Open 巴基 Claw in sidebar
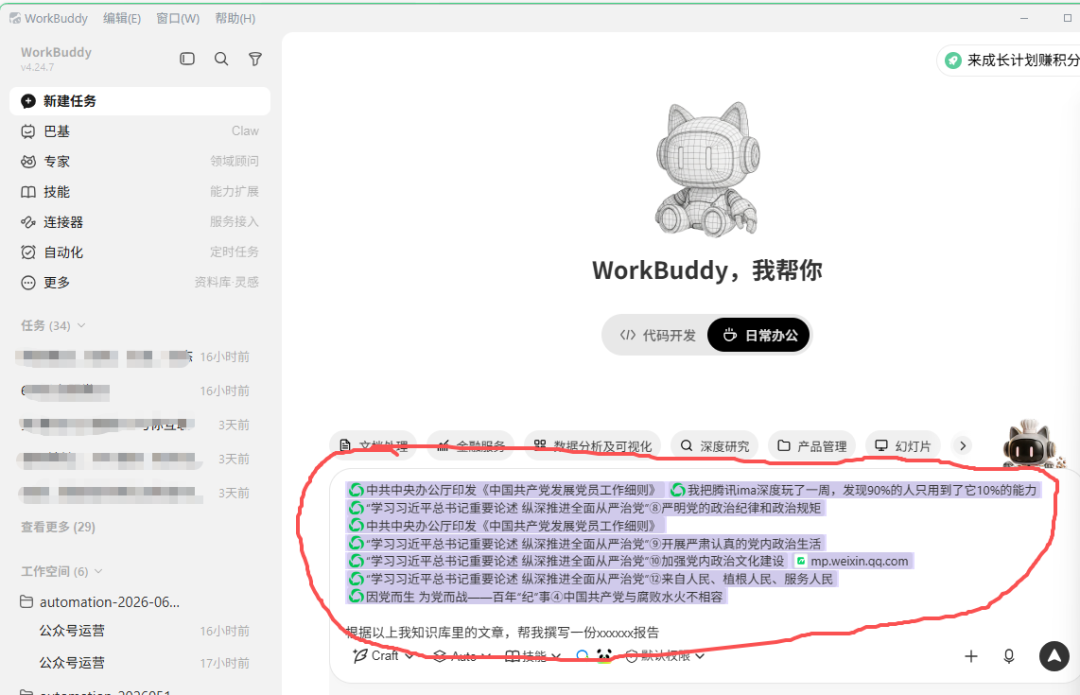The width and height of the screenshot is (1080, 695). (x=140, y=131)
